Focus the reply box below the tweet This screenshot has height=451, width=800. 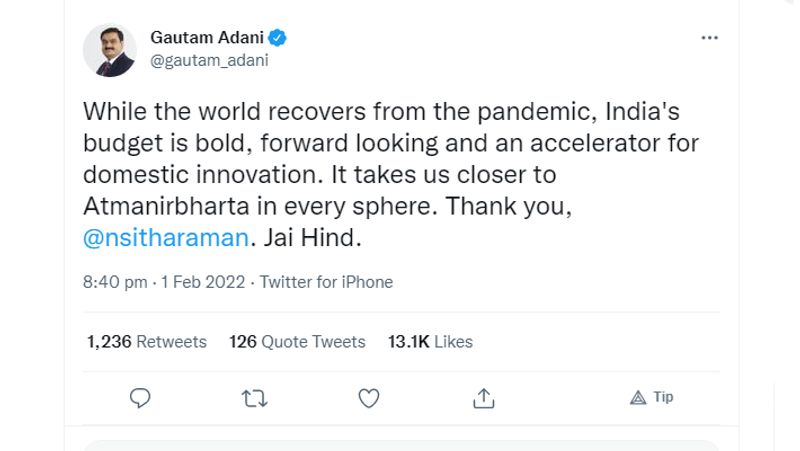coord(400,446)
